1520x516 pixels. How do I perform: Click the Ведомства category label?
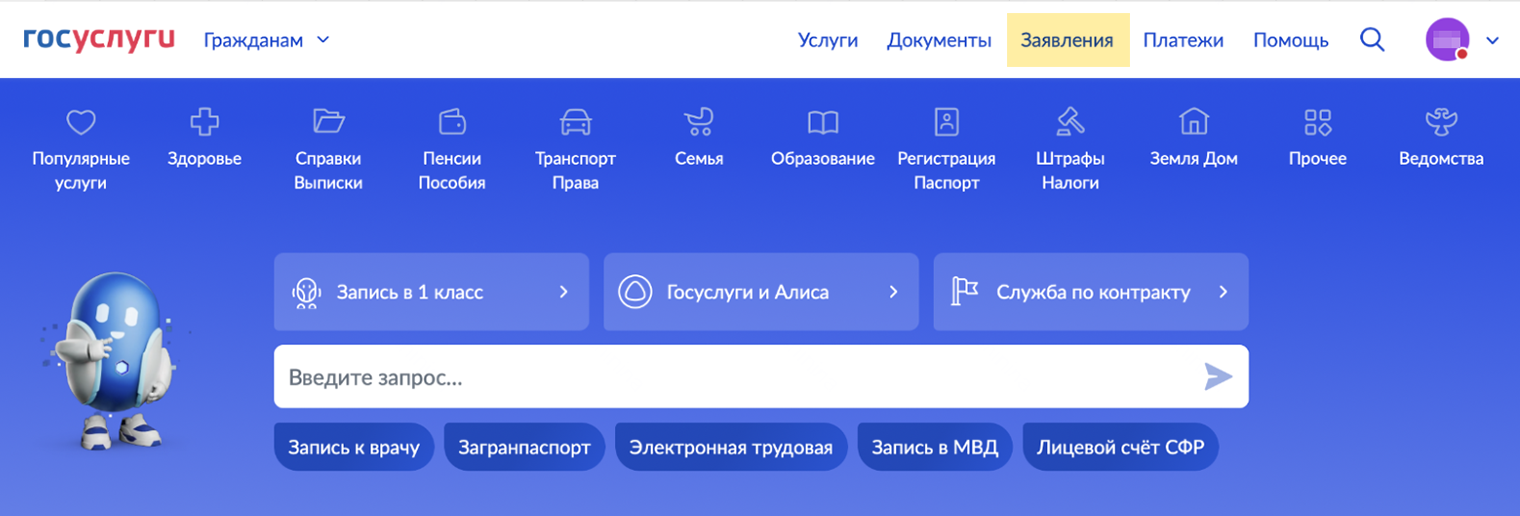pos(1441,158)
